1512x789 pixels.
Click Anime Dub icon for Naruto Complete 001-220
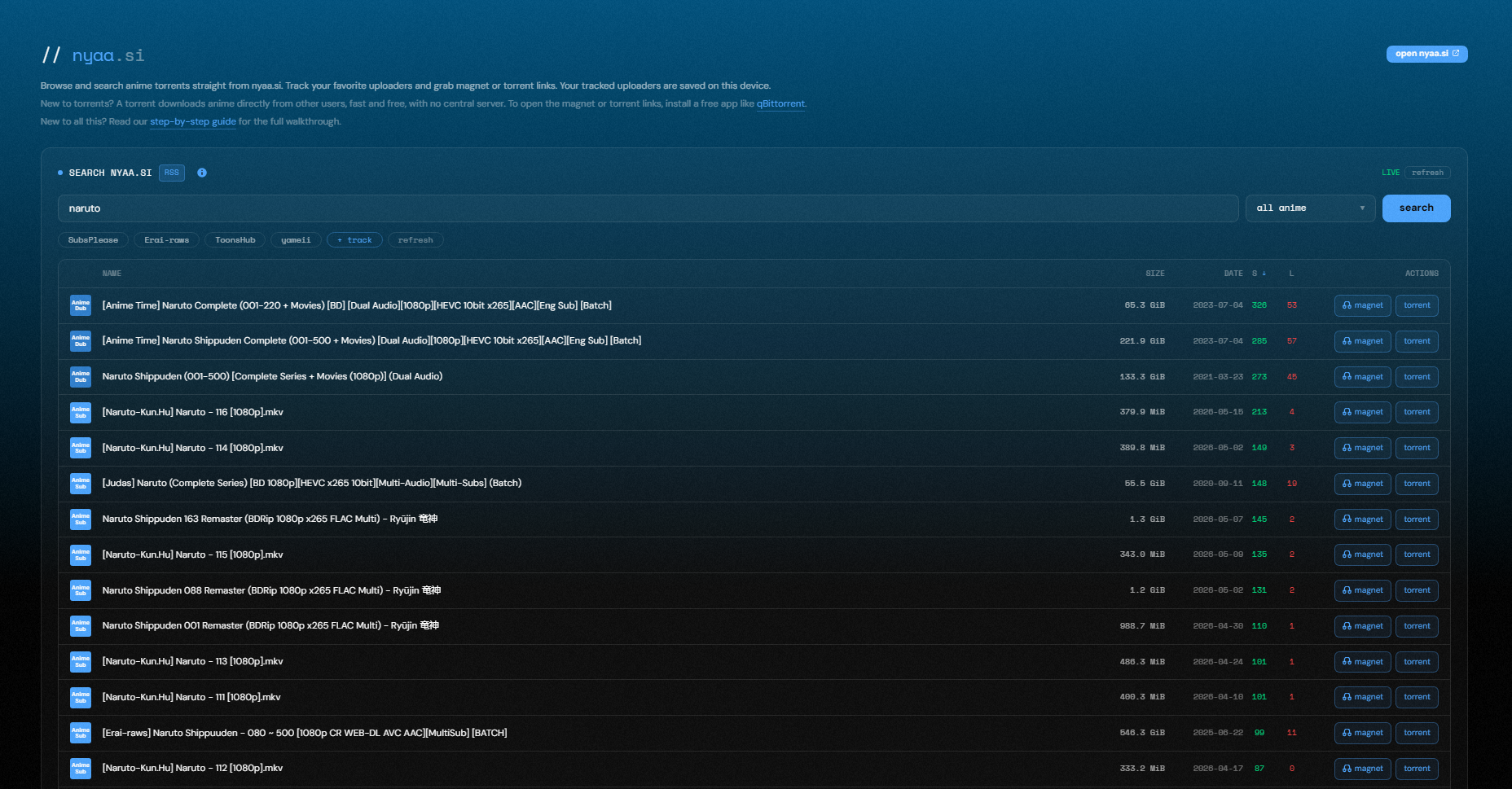point(81,305)
